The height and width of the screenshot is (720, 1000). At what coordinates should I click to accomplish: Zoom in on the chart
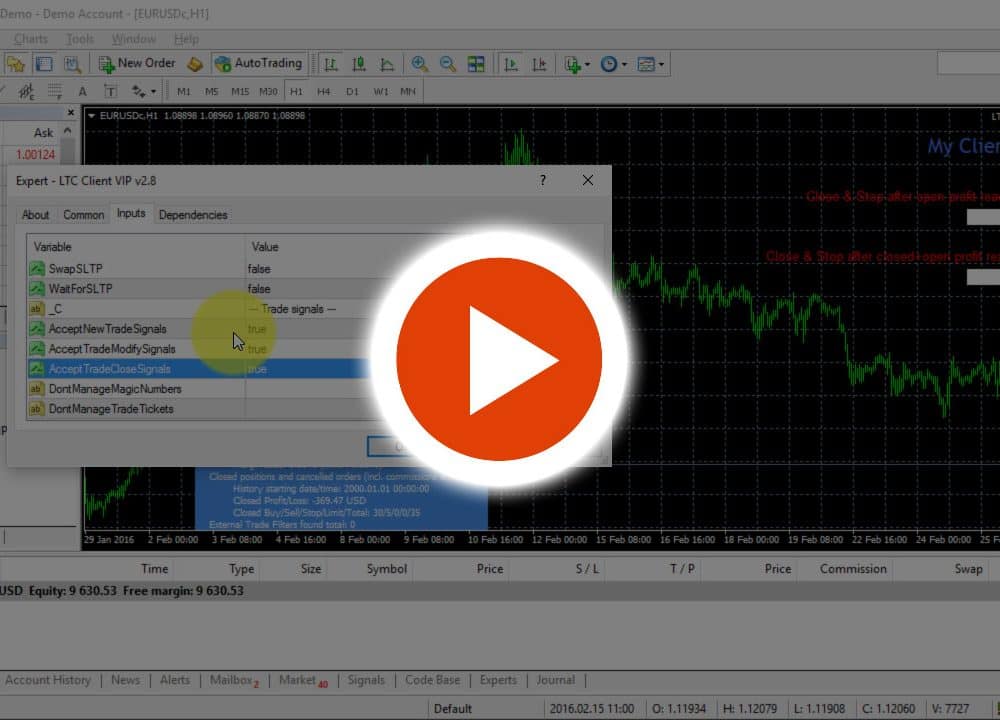click(420, 64)
